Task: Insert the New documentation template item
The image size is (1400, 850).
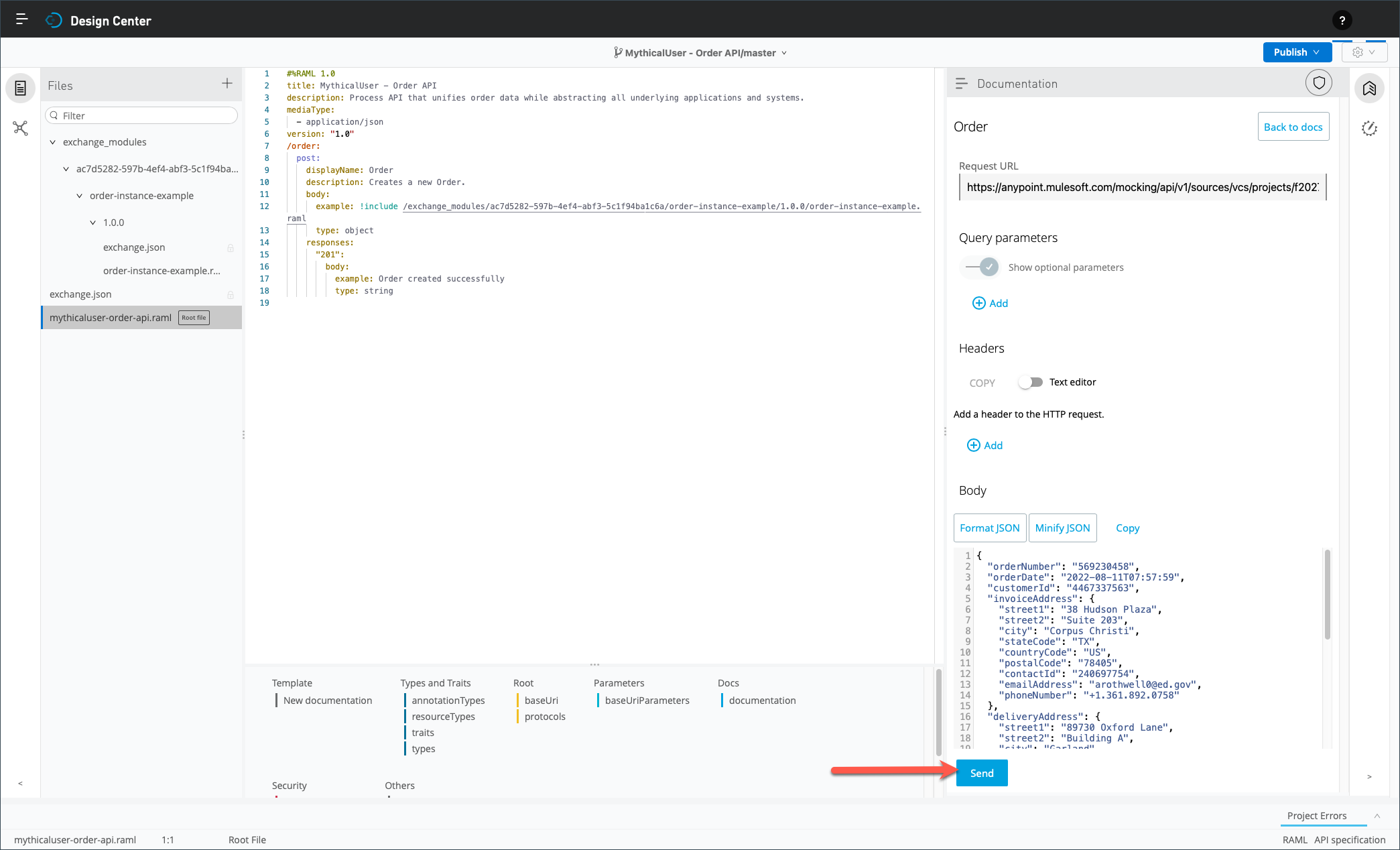Action: pyautogui.click(x=327, y=700)
